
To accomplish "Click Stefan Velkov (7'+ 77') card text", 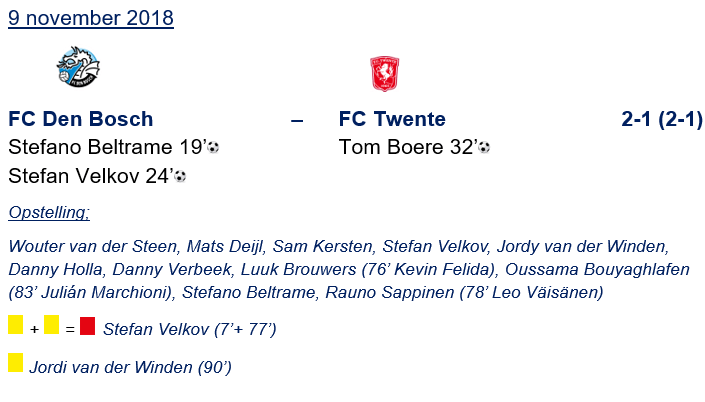I will coord(190,328).
